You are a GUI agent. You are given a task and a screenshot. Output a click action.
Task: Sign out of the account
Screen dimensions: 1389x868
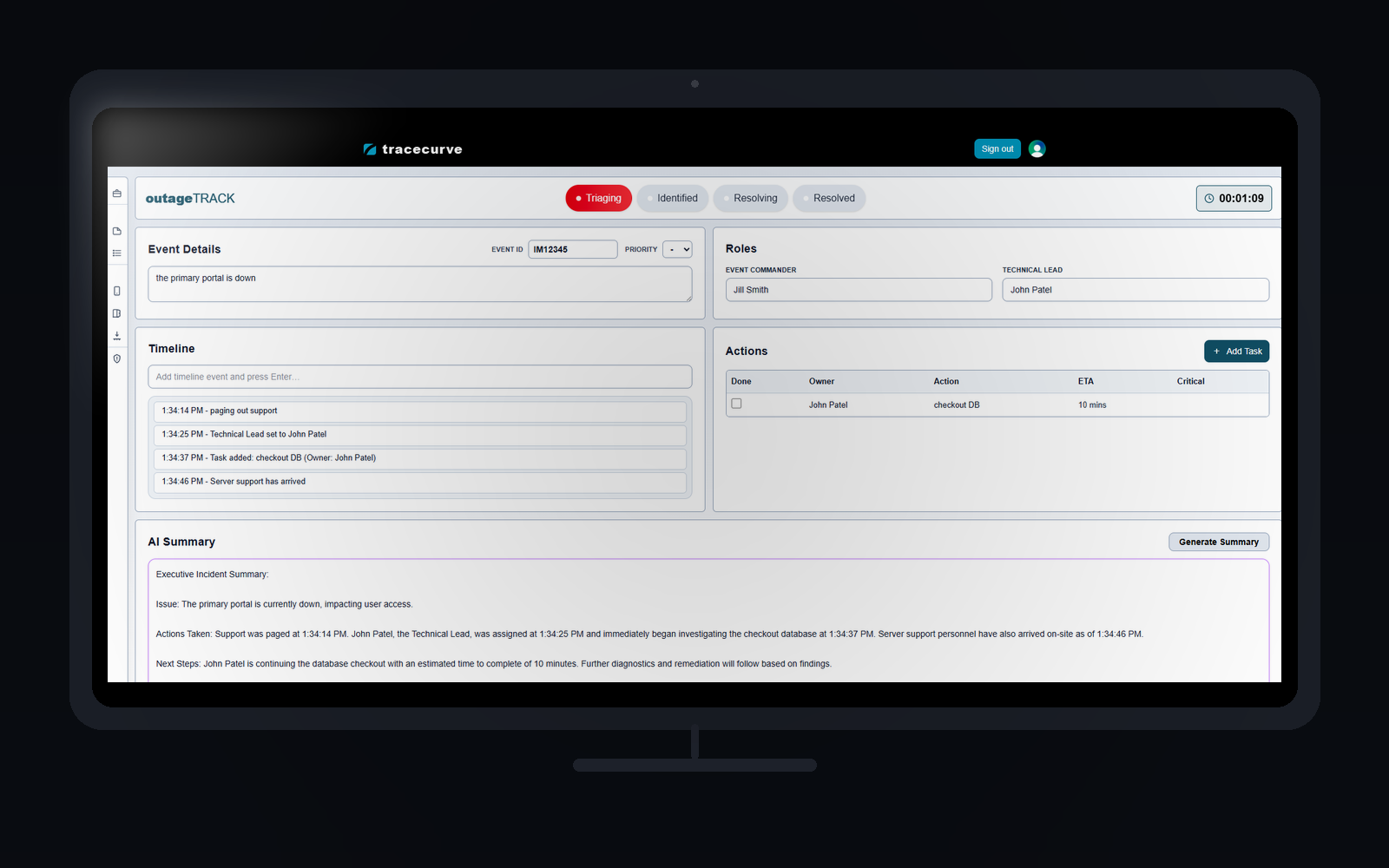997,149
